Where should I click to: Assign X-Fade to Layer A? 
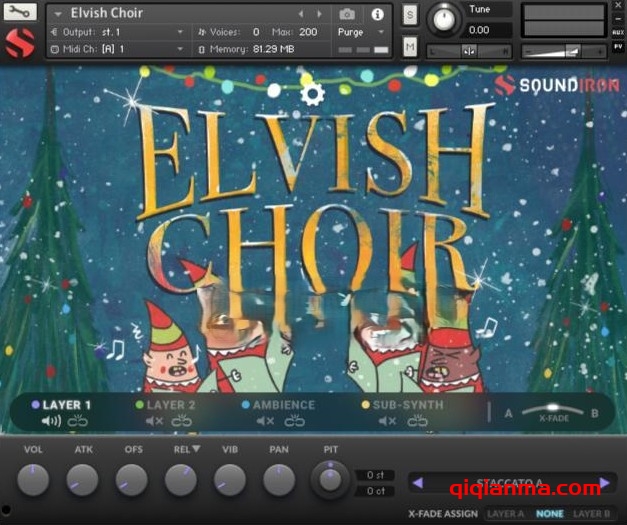coord(505,514)
